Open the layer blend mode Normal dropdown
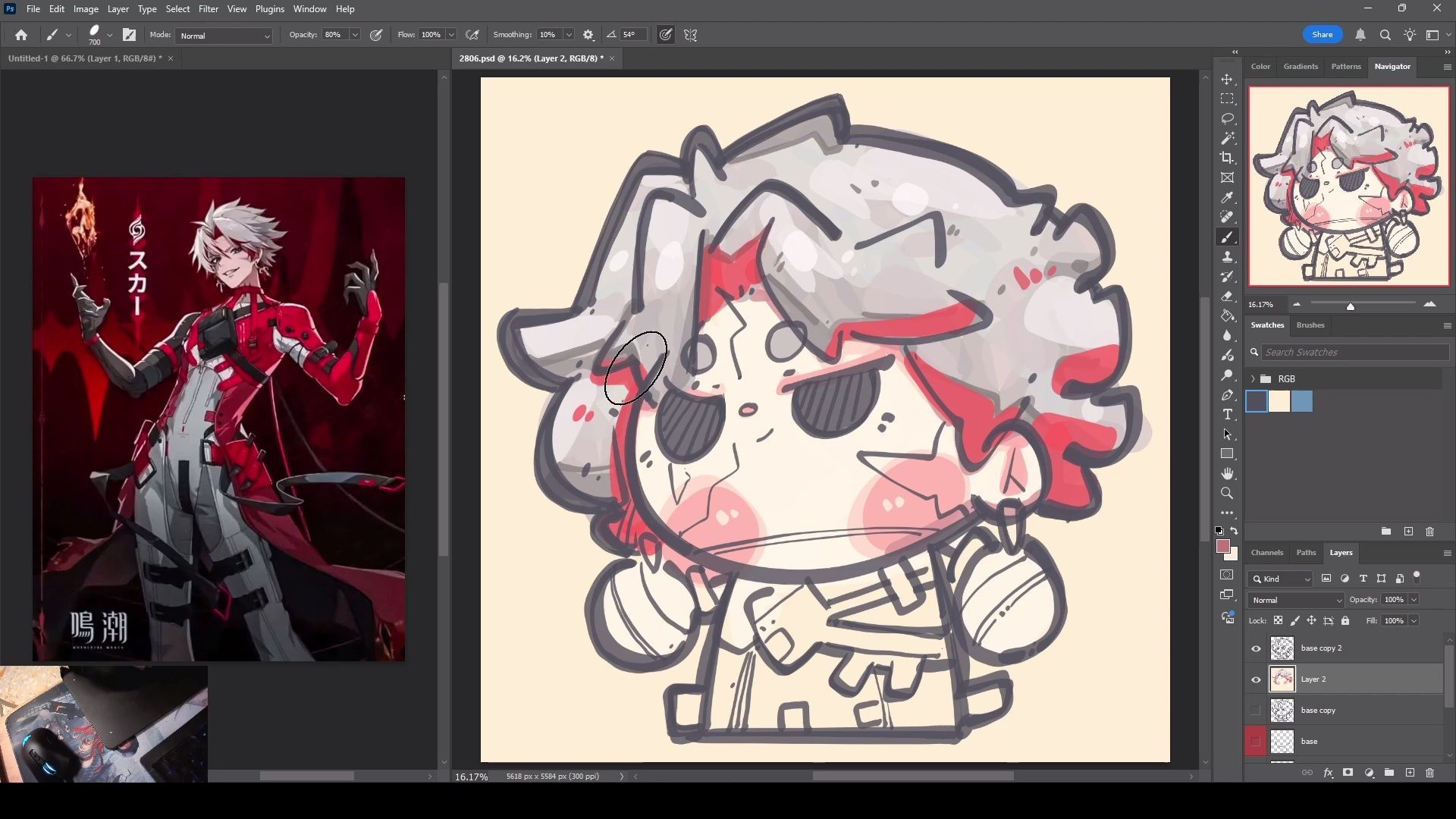This screenshot has width=1456, height=819. (x=1295, y=600)
